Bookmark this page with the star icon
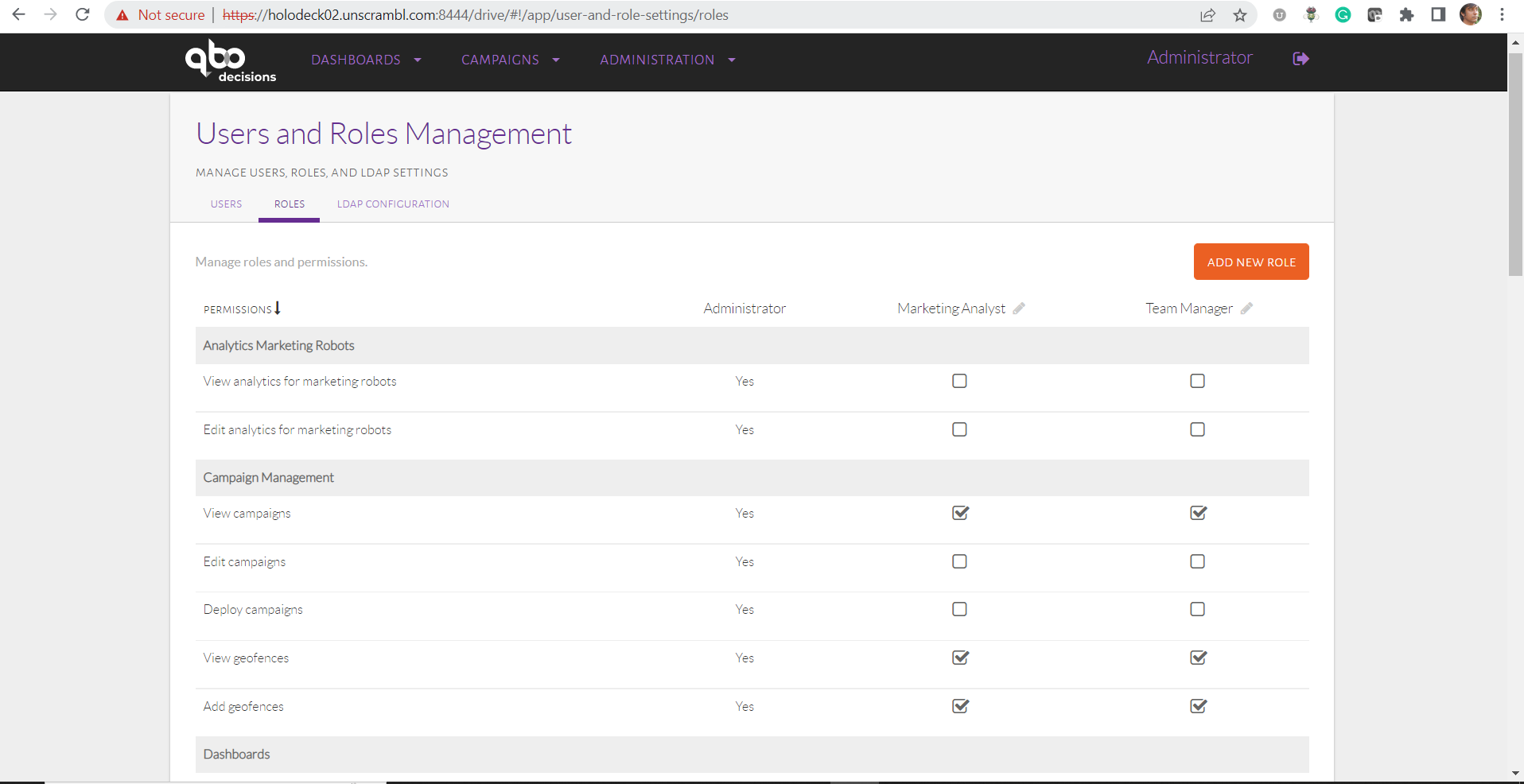Viewport: 1524px width, 784px height. [1240, 15]
